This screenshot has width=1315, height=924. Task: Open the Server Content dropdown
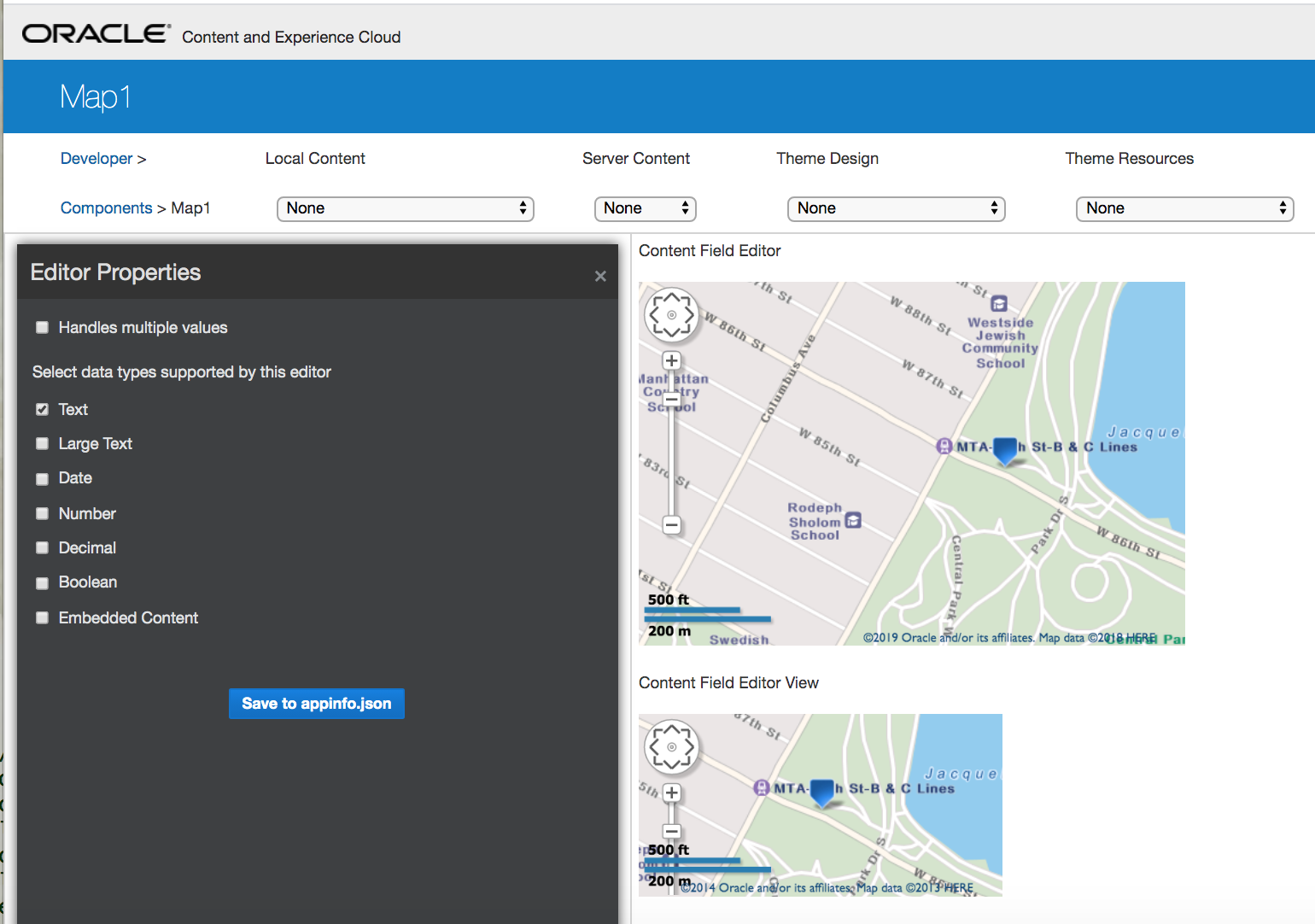pos(645,208)
